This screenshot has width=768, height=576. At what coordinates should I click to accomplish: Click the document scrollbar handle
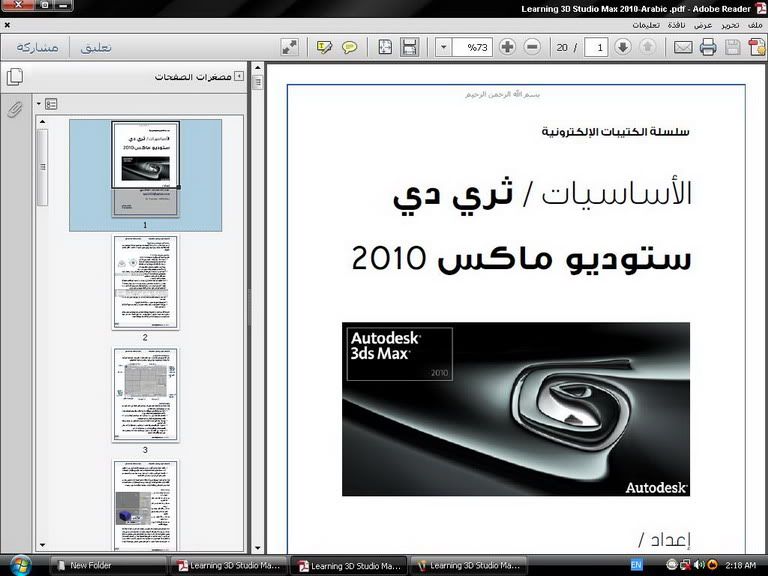[258, 82]
